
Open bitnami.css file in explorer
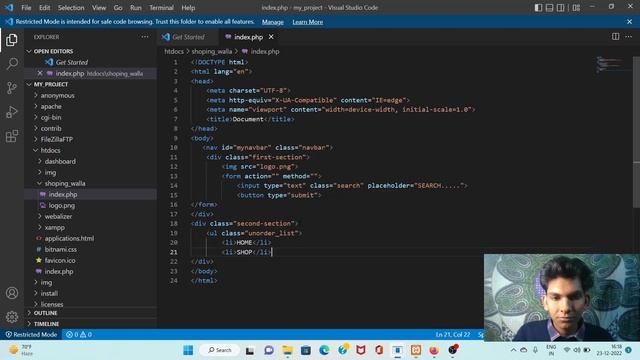tap(60, 249)
